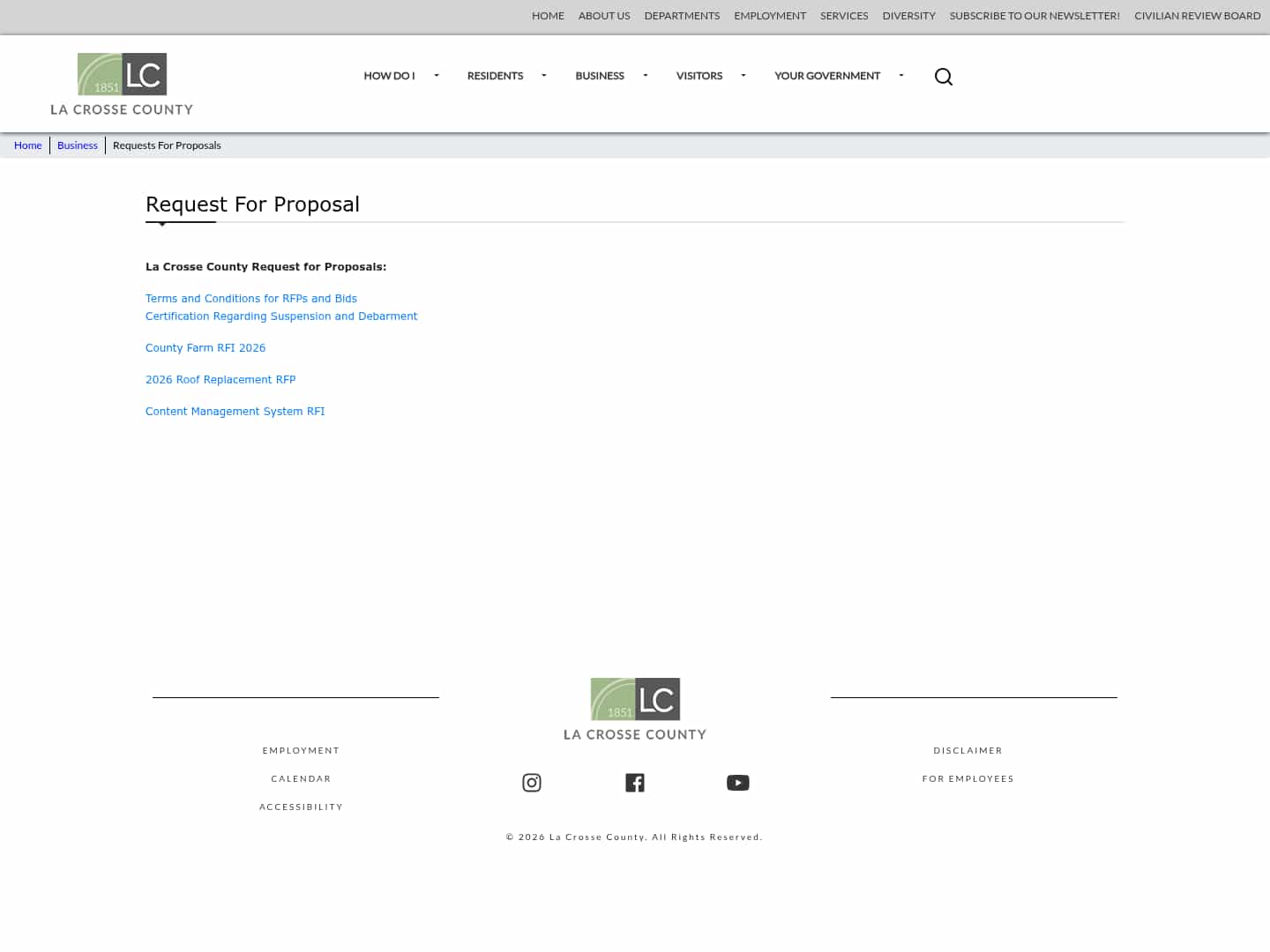
Task: Click footer Calendar link
Action: point(301,779)
